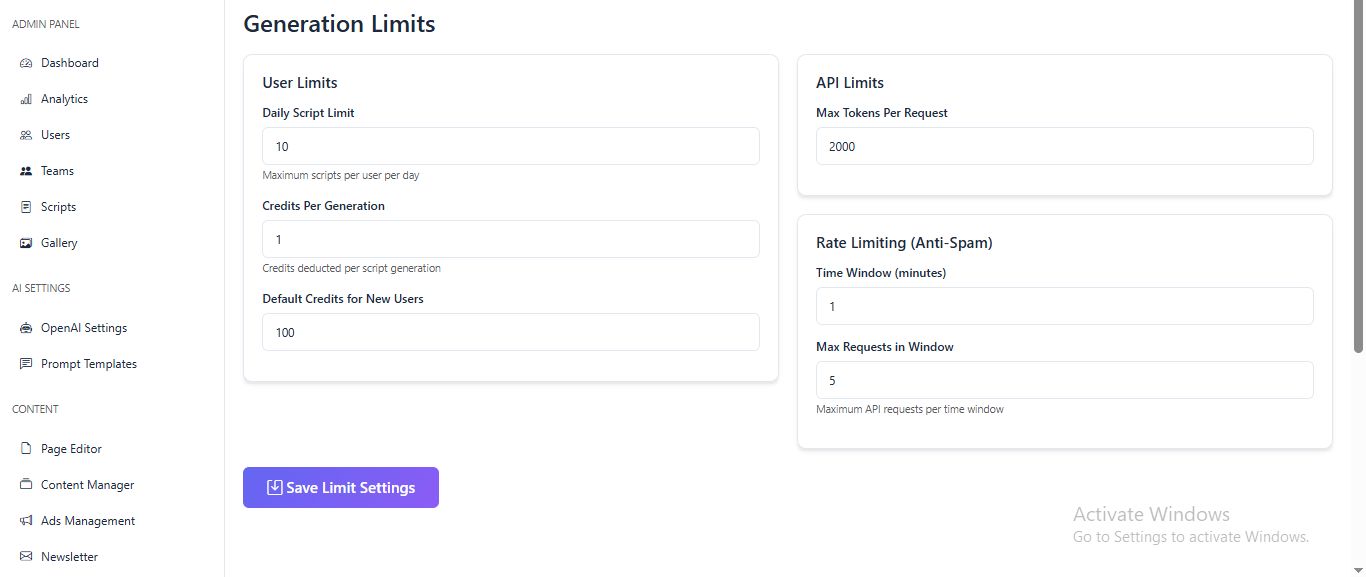Click into the Daily Script Limit field
Screen dimensions: 1366x577
pos(510,146)
